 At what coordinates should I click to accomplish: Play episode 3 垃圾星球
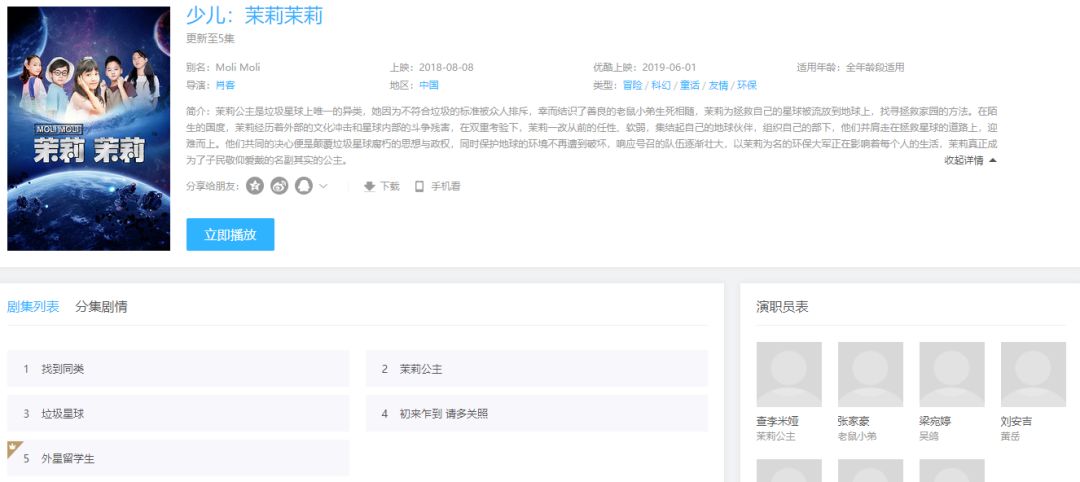point(178,414)
